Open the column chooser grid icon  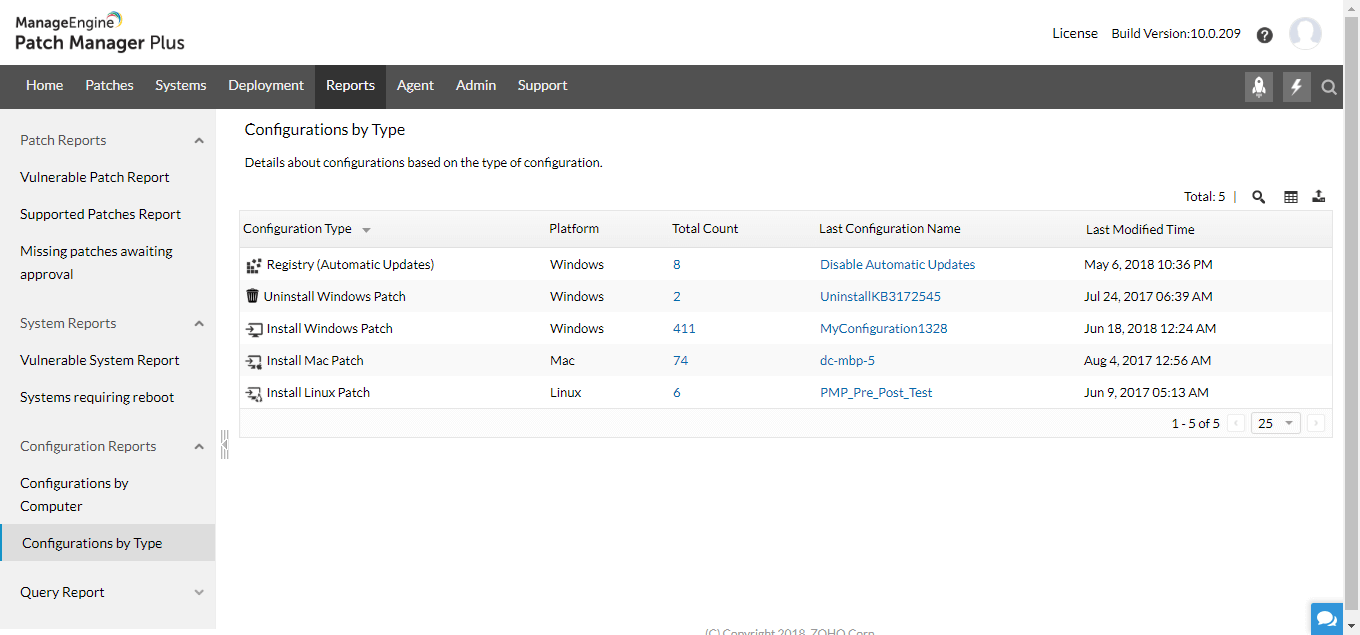(x=1291, y=197)
